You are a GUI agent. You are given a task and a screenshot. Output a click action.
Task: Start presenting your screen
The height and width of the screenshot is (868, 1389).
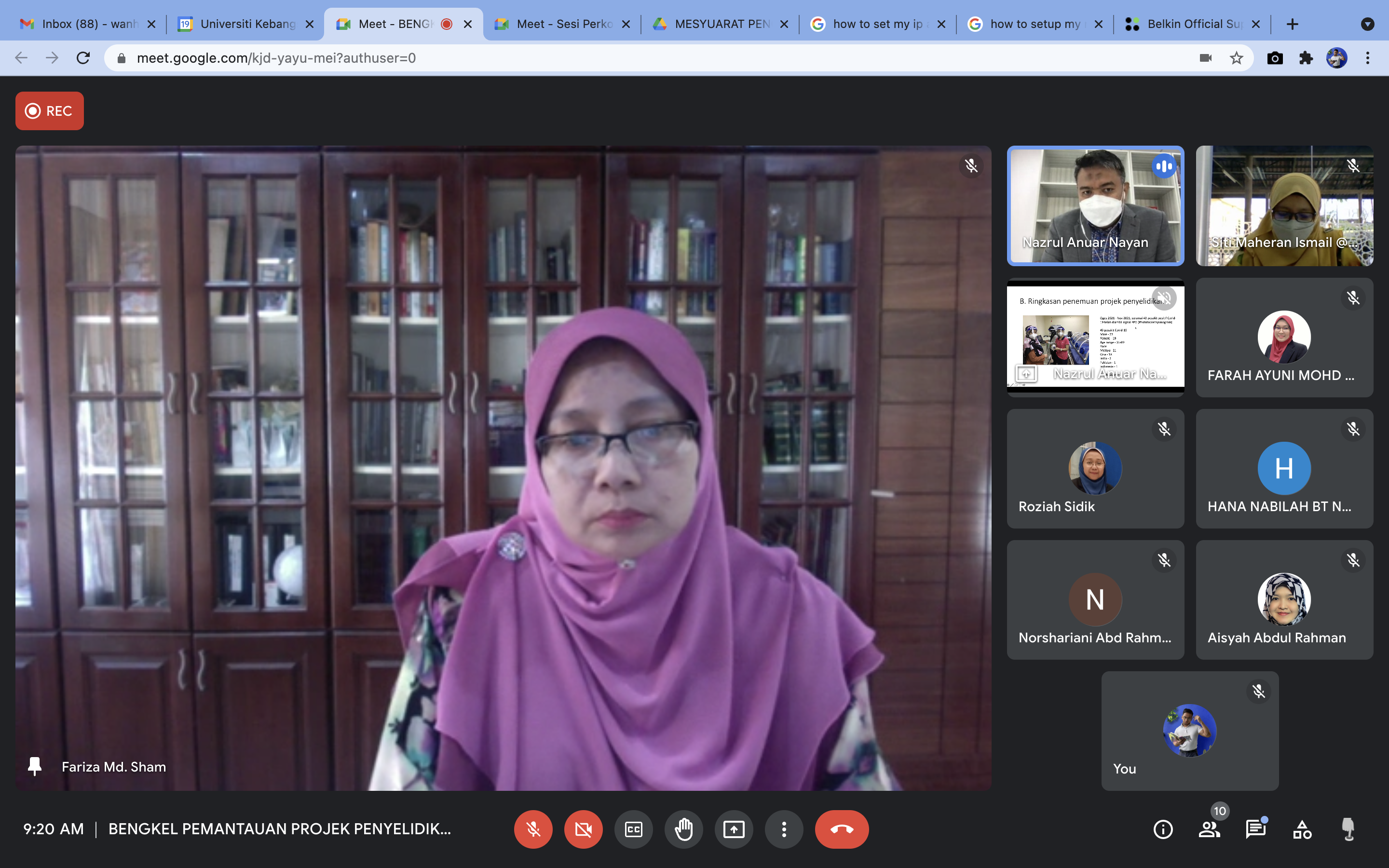(x=734, y=829)
